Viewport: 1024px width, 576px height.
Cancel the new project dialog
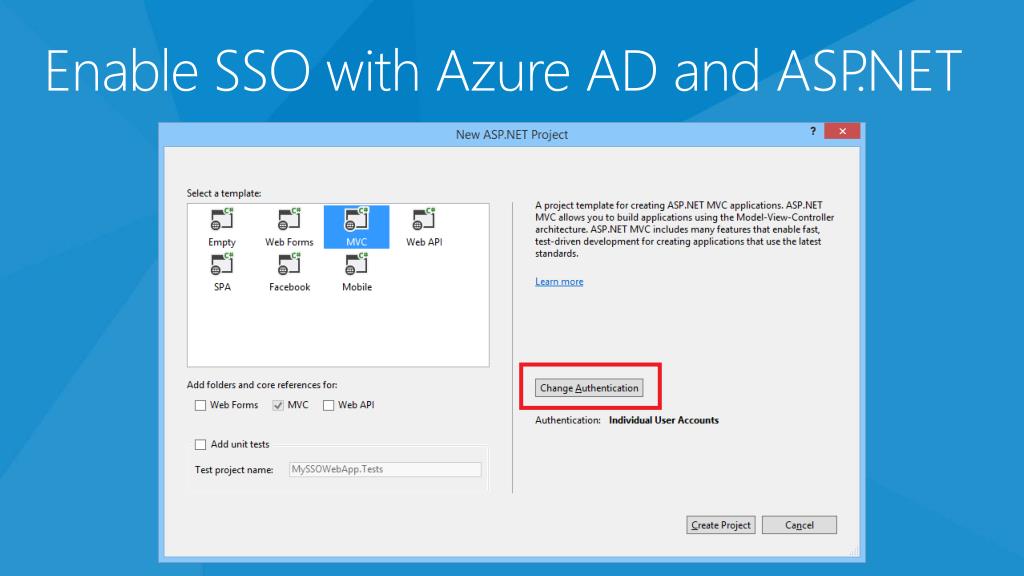tap(799, 525)
